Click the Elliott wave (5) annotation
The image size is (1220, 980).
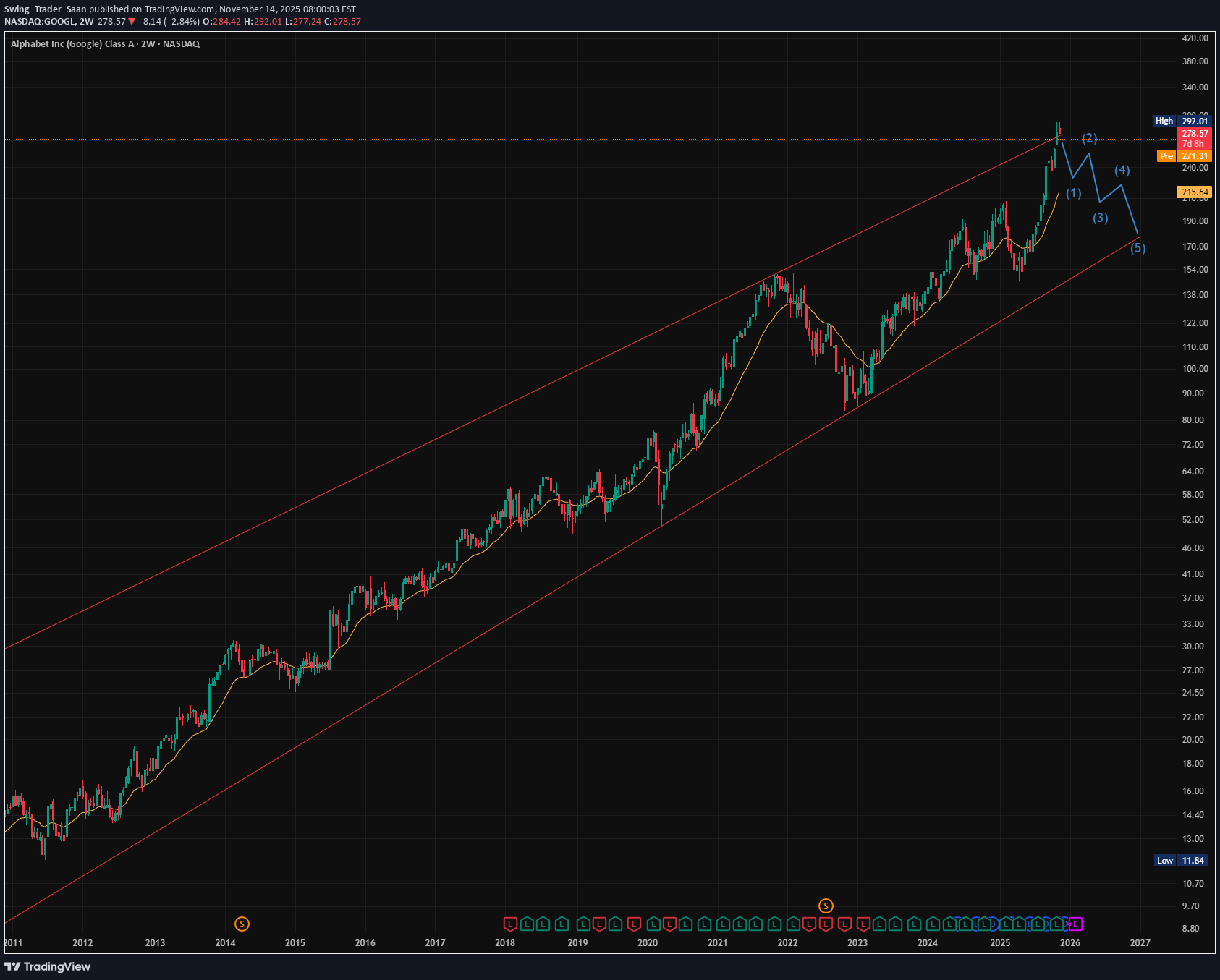point(1137,247)
